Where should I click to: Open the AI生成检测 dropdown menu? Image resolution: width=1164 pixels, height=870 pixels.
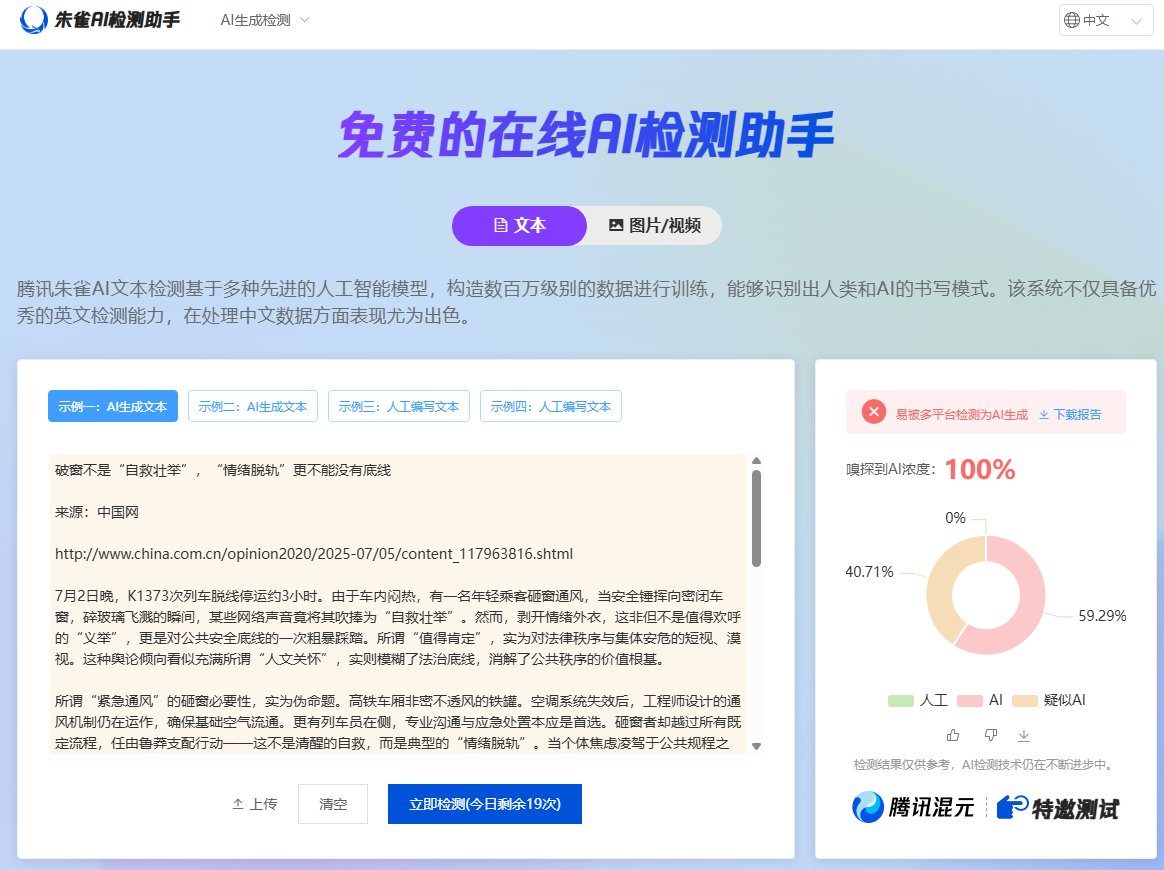pyautogui.click(x=263, y=19)
